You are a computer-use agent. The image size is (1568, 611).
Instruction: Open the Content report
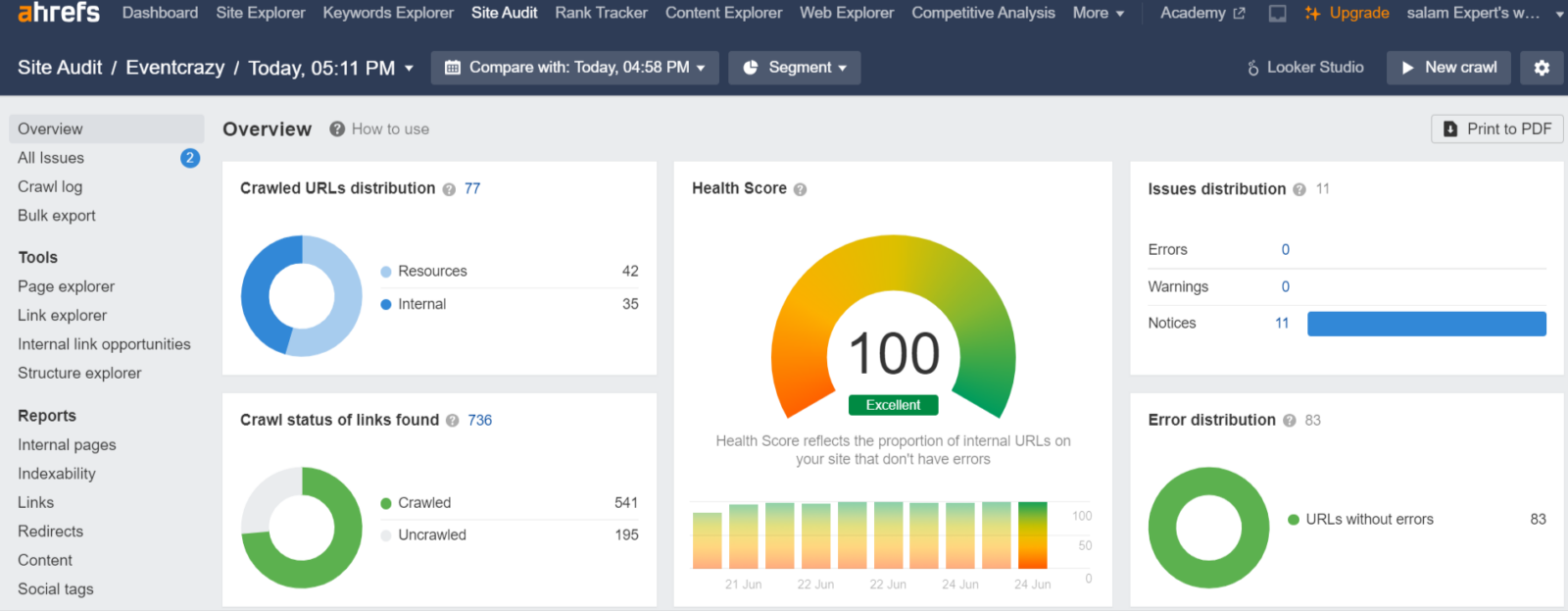tap(45, 561)
